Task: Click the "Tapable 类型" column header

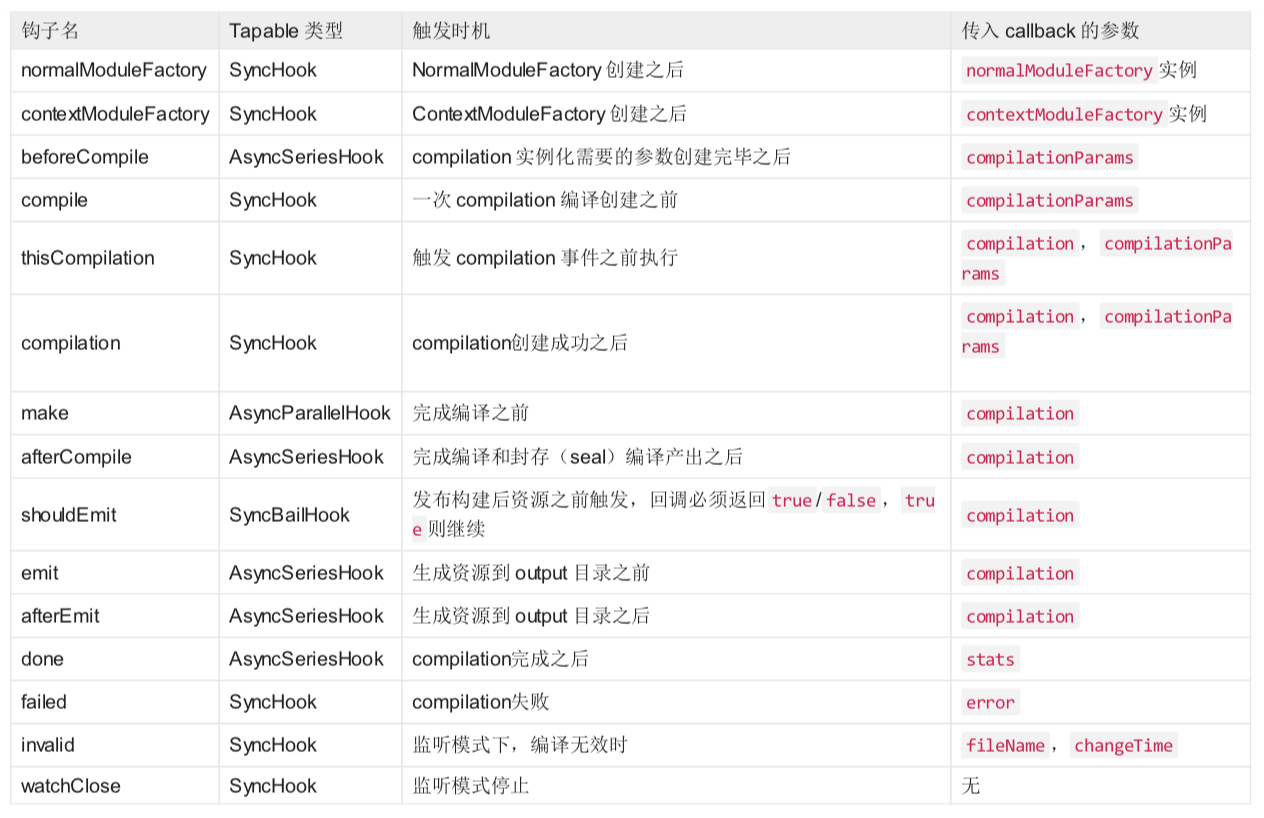Action: pyautogui.click(x=286, y=31)
